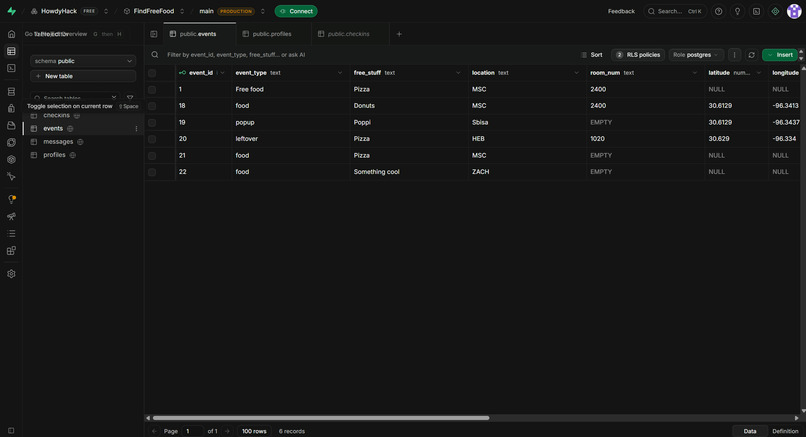This screenshot has height=437, width=806.
Task: Open the event_id column header dropdown
Action: tap(222, 73)
